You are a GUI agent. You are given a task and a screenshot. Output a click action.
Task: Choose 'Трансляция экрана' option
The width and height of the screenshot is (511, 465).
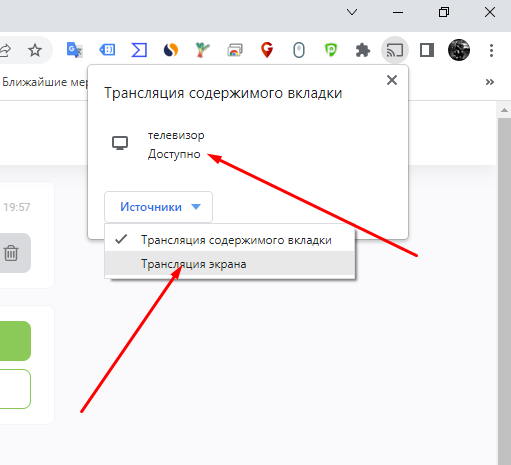pyautogui.click(x=230, y=264)
